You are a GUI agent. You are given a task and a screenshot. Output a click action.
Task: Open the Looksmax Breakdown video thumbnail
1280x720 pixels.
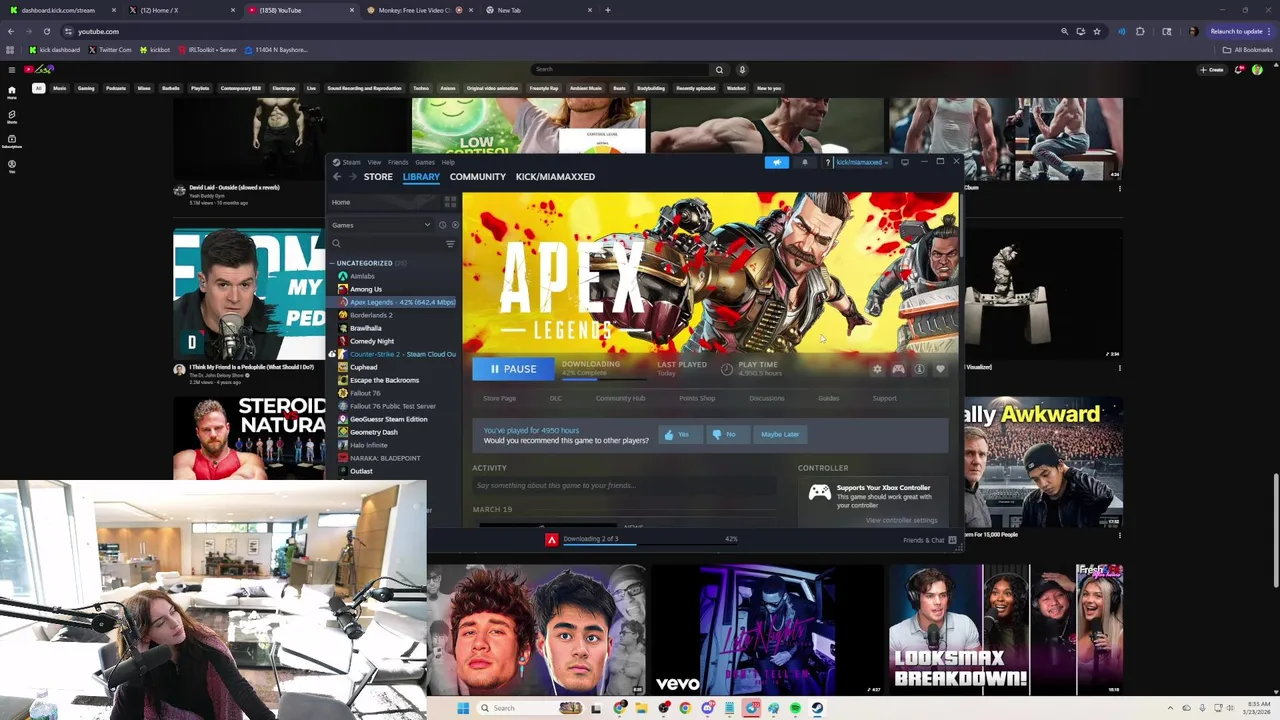tap(1006, 628)
